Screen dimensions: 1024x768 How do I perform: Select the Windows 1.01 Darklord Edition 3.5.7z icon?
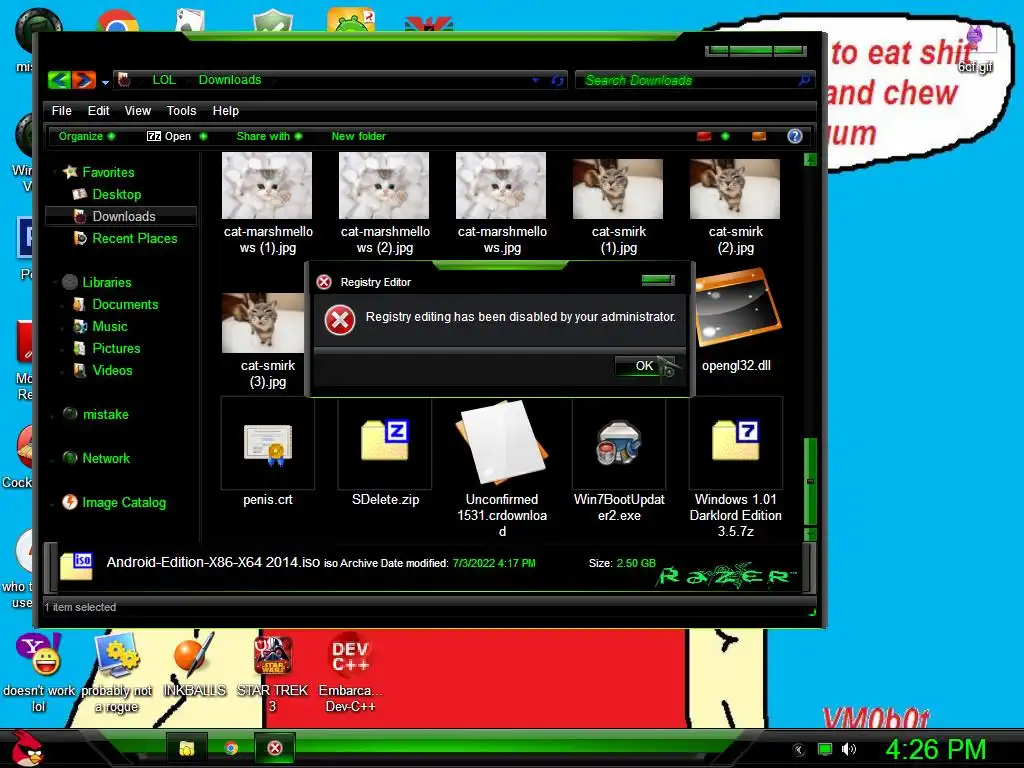pyautogui.click(x=735, y=440)
